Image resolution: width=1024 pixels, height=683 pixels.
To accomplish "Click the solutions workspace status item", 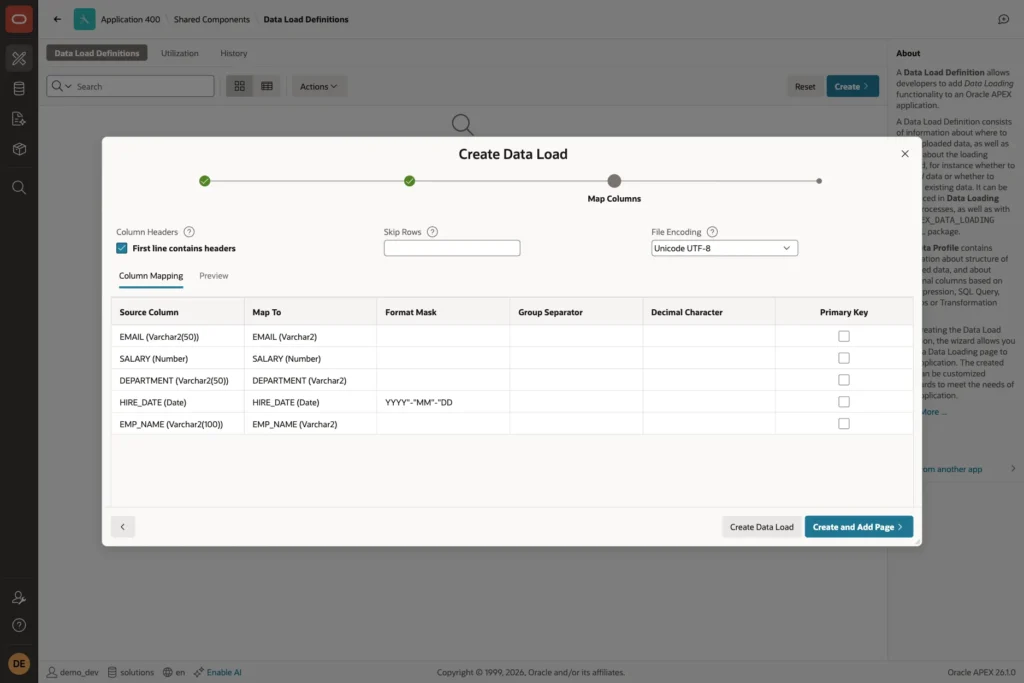I will [131, 672].
